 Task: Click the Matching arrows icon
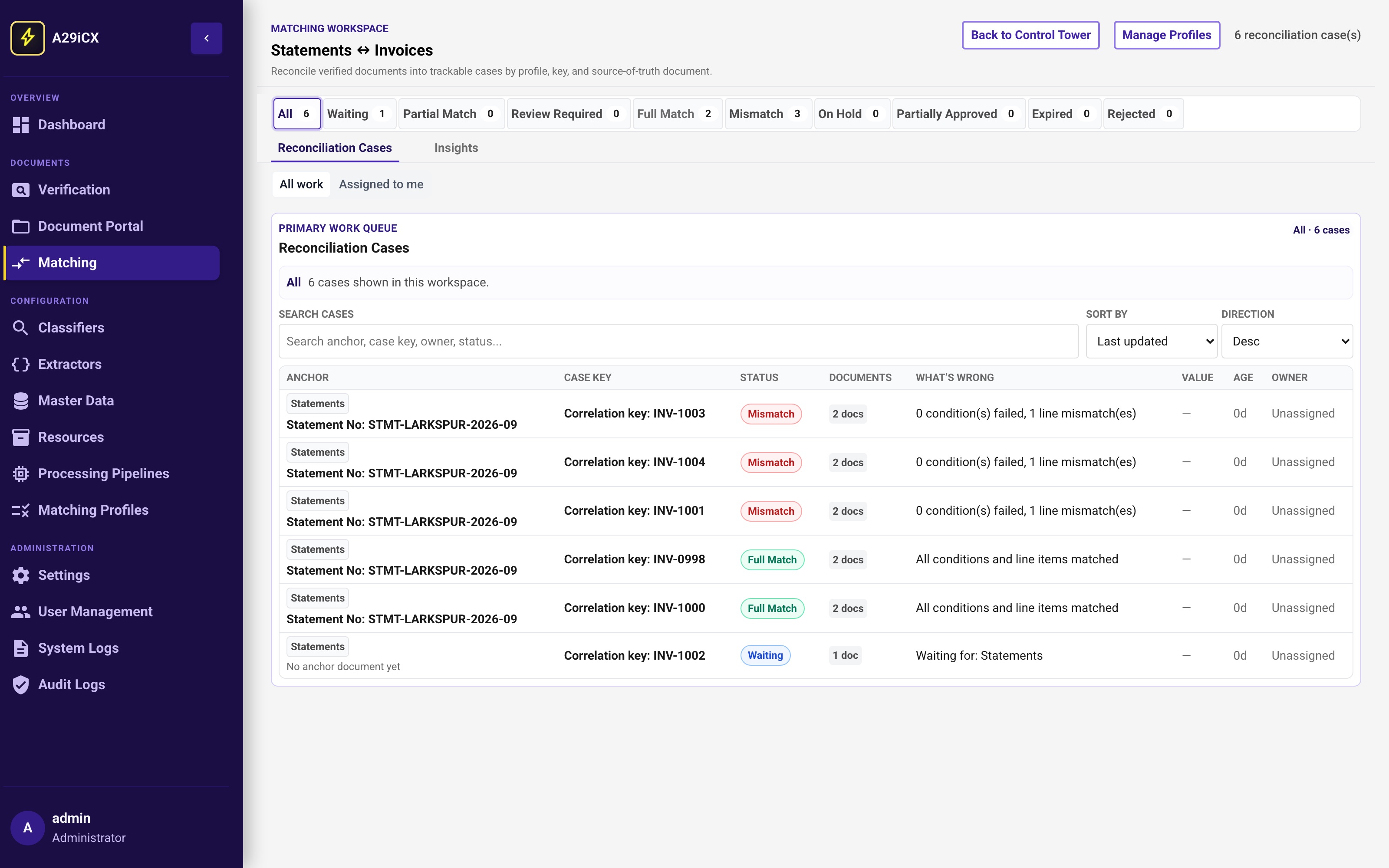(21, 263)
